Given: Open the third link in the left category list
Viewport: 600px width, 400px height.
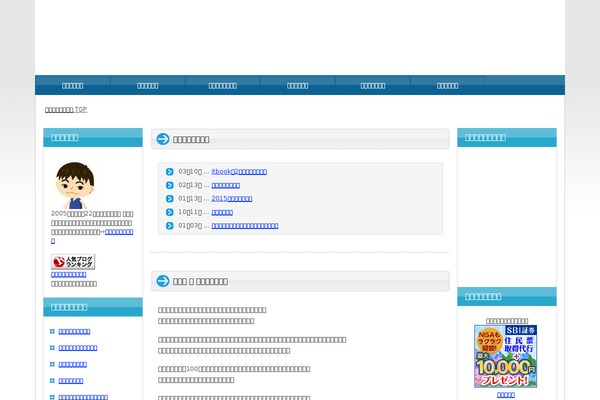Looking at the screenshot, I should pos(72,365).
